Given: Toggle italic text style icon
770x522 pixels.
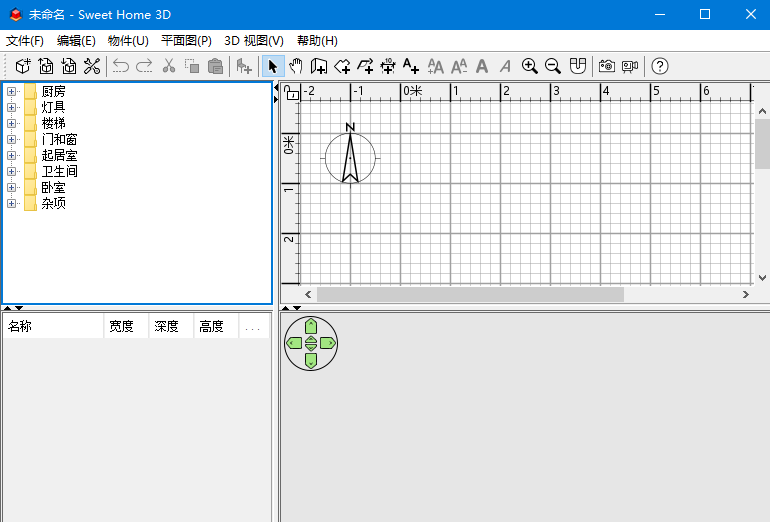Looking at the screenshot, I should (x=505, y=66).
